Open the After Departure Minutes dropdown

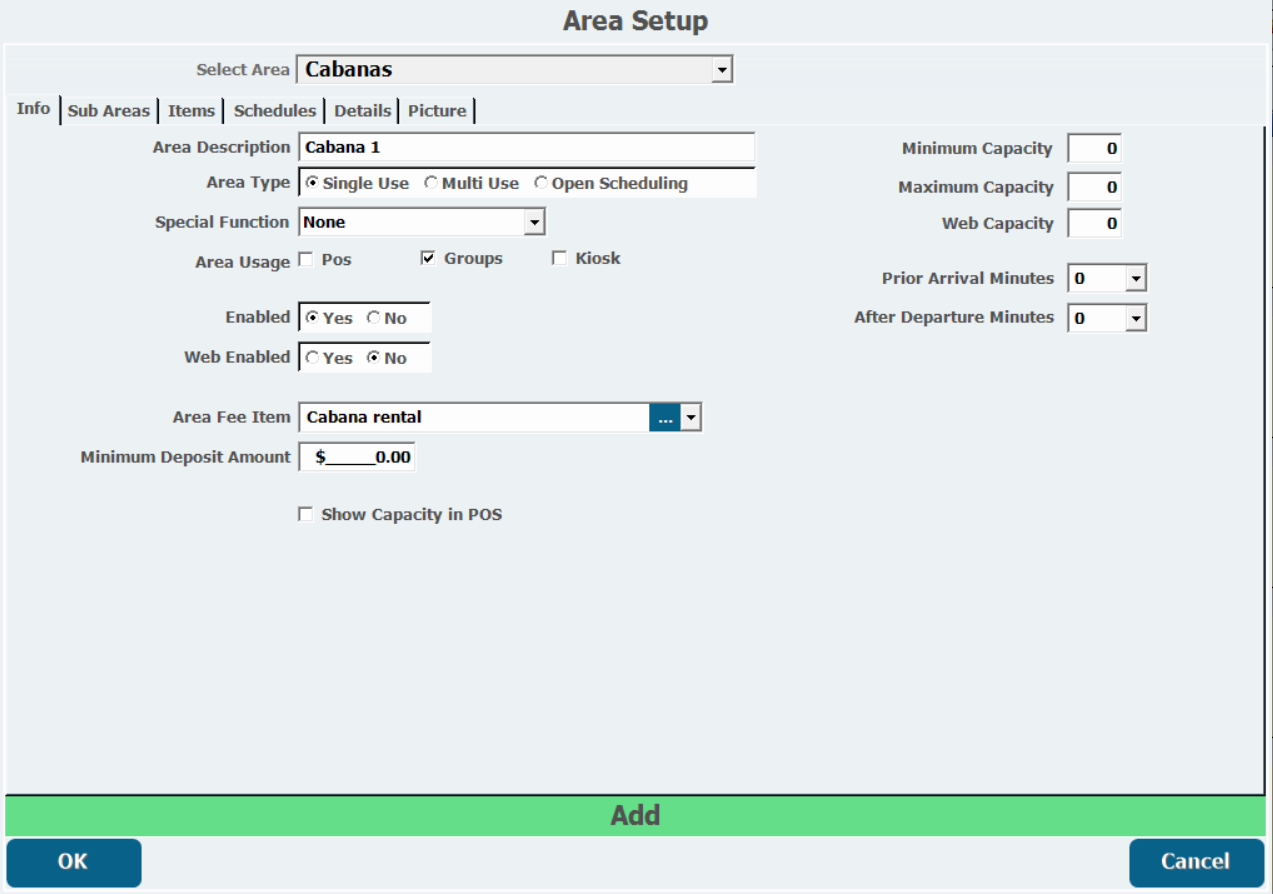coord(1135,319)
